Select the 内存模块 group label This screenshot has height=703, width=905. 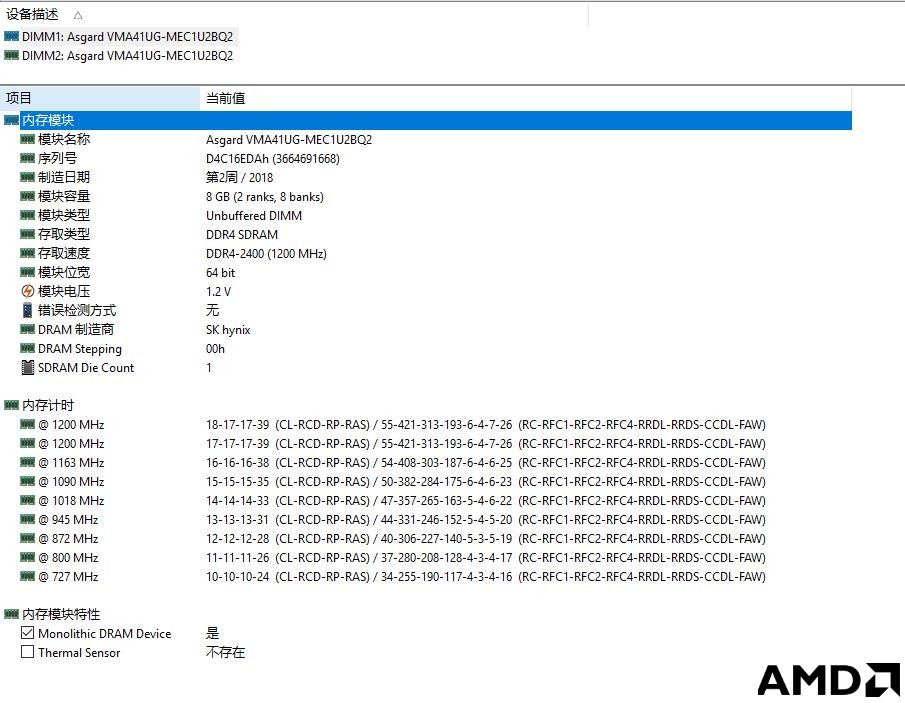pyautogui.click(x=48, y=120)
